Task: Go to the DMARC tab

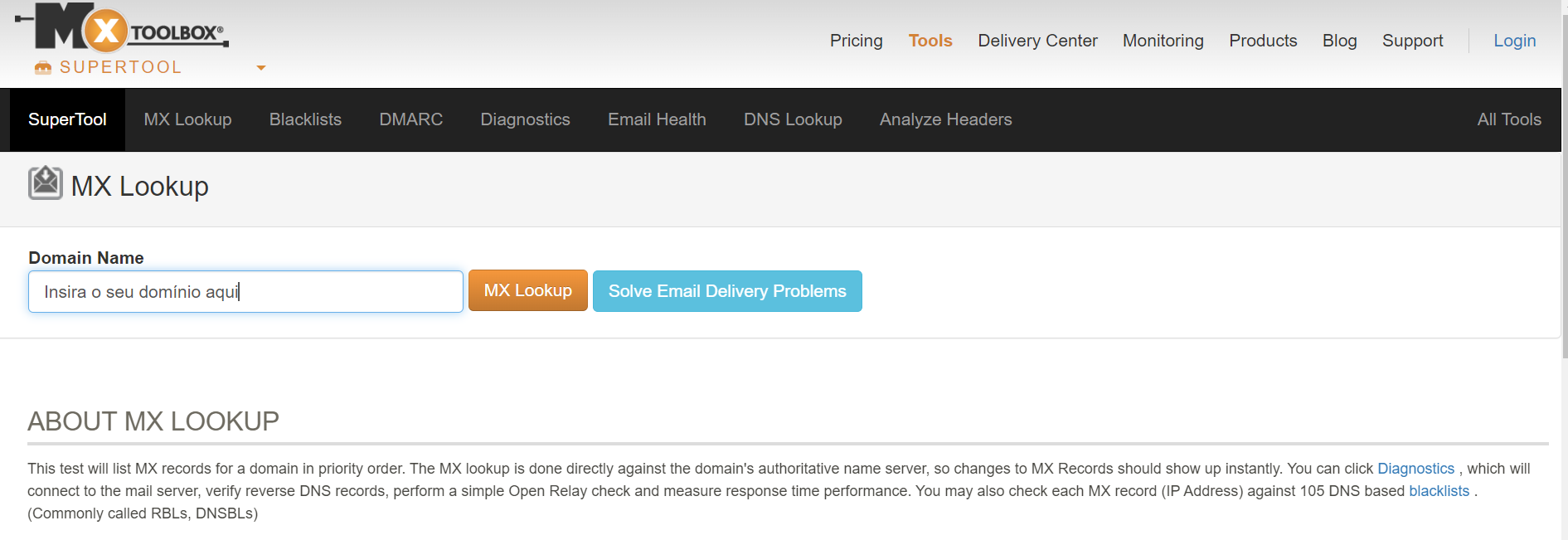Action: click(411, 119)
